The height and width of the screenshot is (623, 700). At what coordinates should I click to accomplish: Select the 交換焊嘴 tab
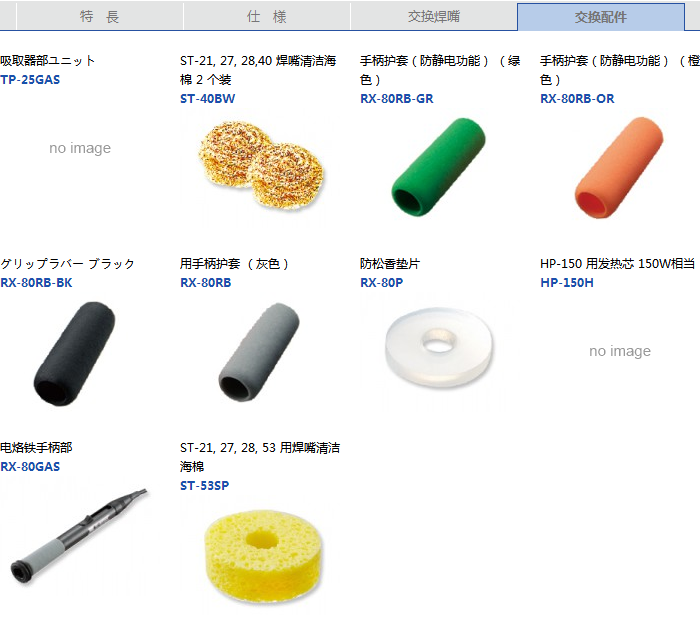[x=433, y=17]
